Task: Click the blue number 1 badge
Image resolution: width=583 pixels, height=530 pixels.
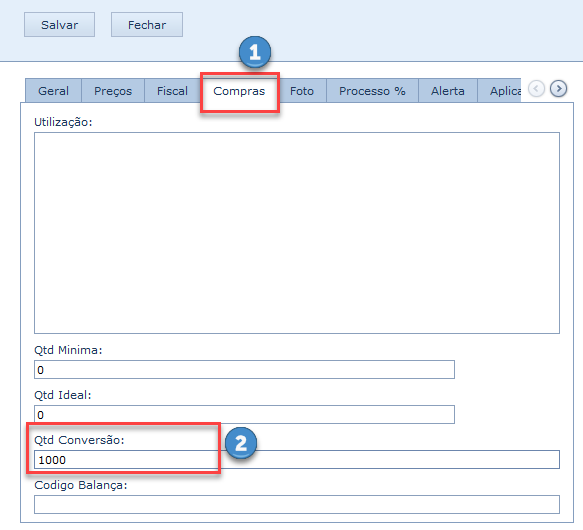Action: click(x=255, y=52)
